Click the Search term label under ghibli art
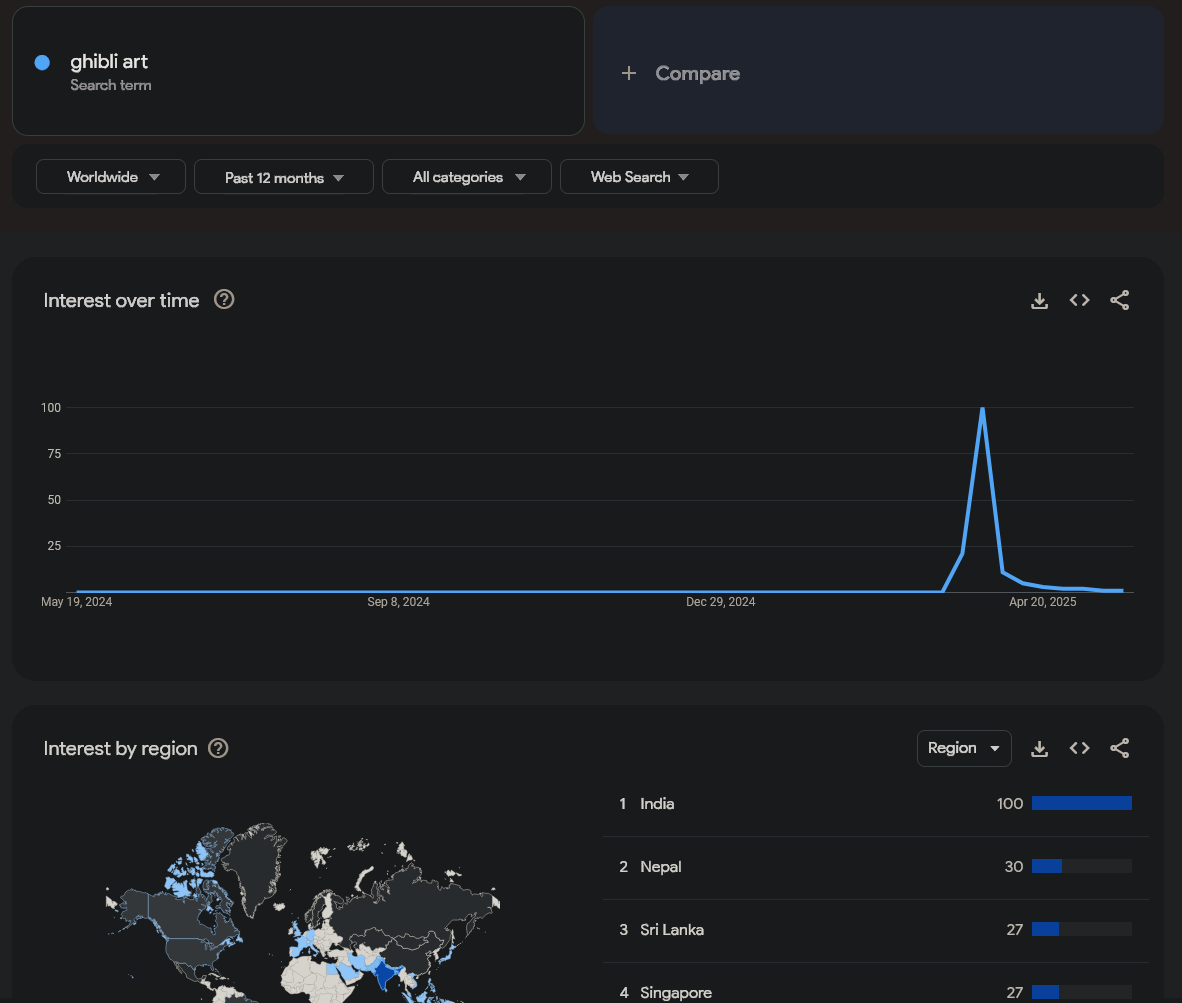The height and width of the screenshot is (1003, 1182). pyautogui.click(x=111, y=85)
